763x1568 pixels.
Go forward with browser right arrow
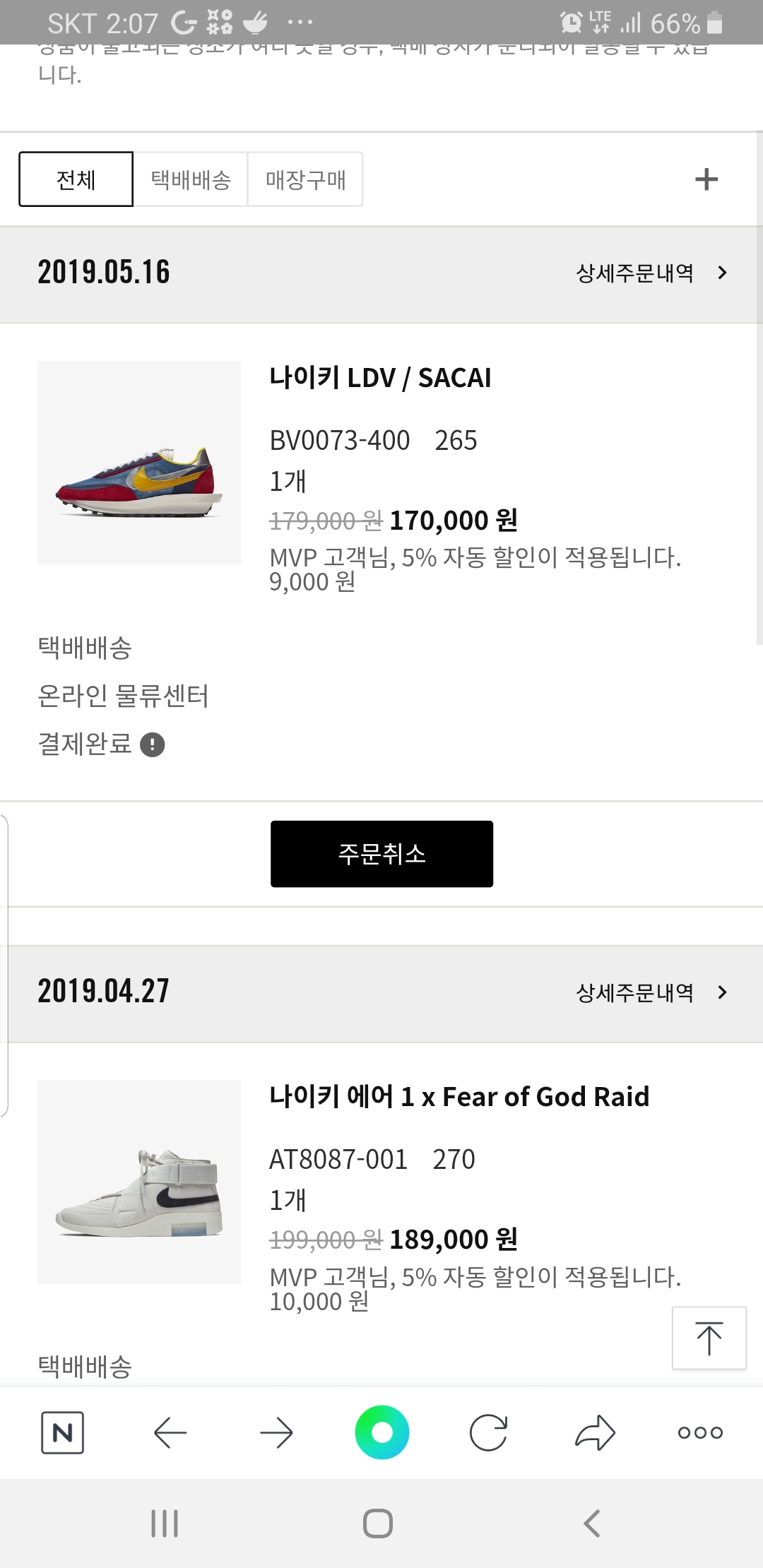click(276, 1432)
